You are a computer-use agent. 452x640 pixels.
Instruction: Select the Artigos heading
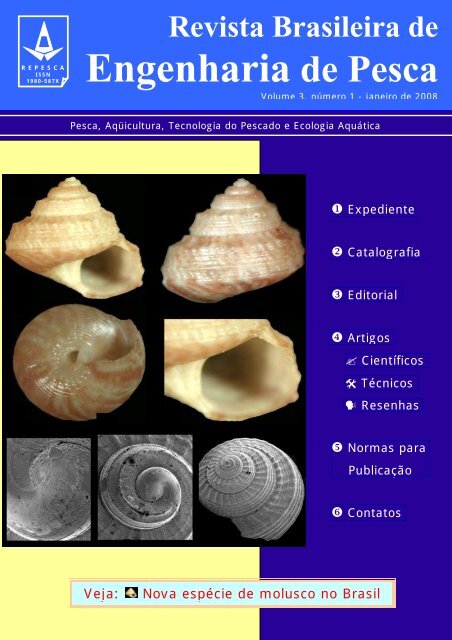pos(369,338)
